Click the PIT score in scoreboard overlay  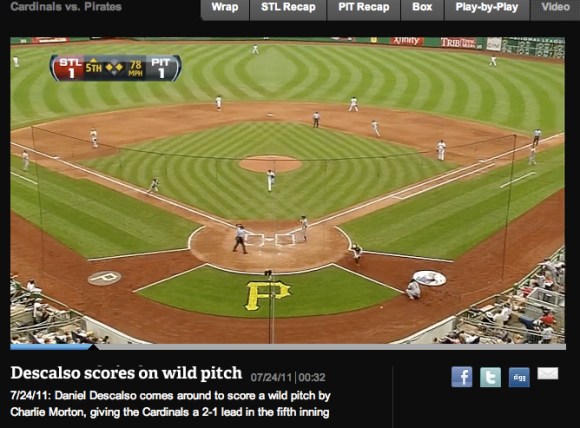point(161,68)
